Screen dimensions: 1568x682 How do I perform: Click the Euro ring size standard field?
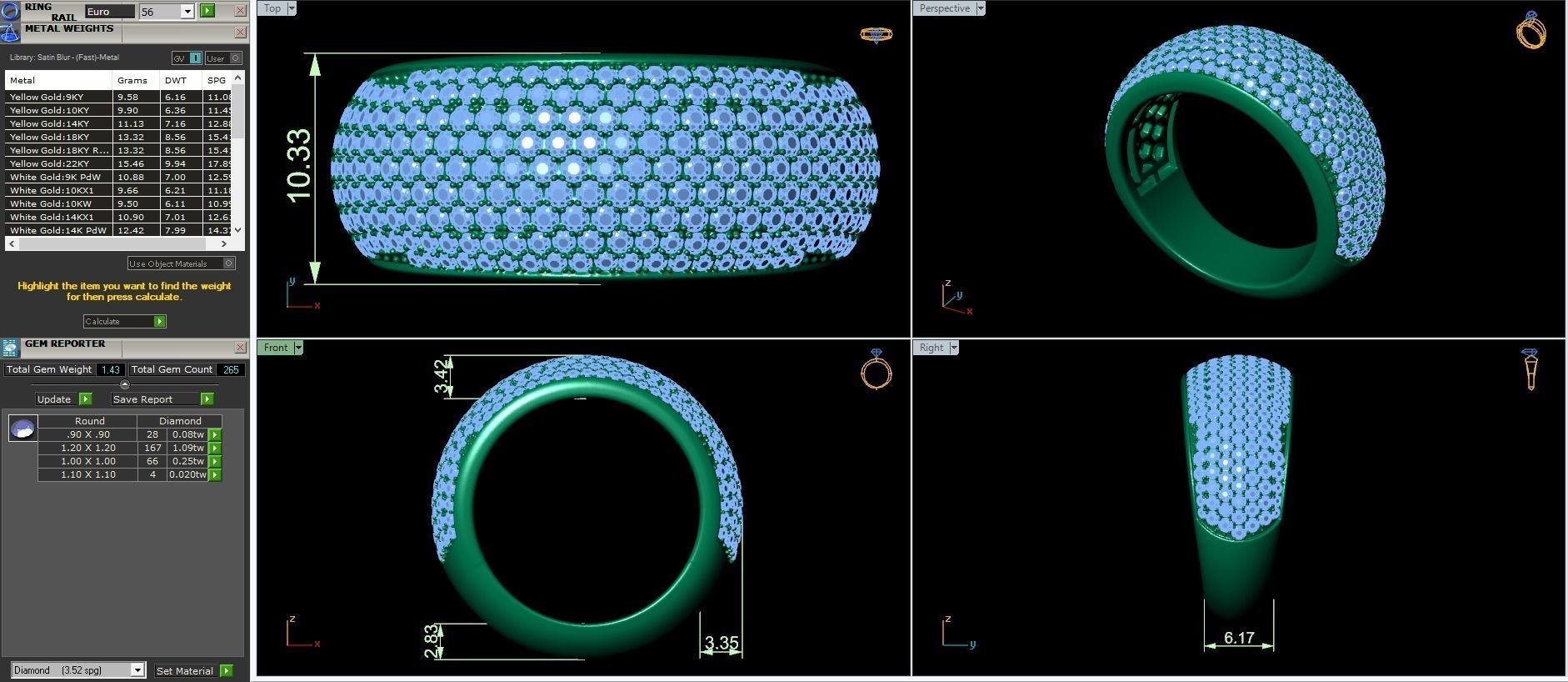coord(109,12)
